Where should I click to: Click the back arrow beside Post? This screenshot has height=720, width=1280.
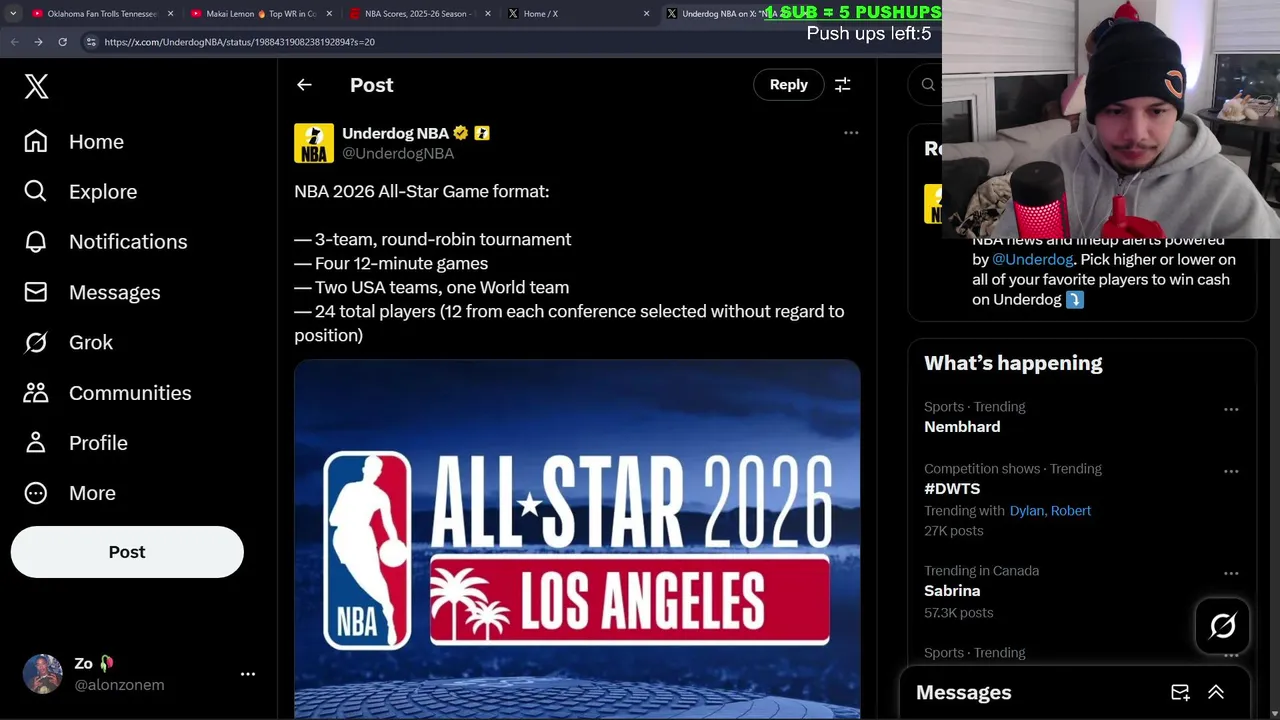pyautogui.click(x=304, y=85)
